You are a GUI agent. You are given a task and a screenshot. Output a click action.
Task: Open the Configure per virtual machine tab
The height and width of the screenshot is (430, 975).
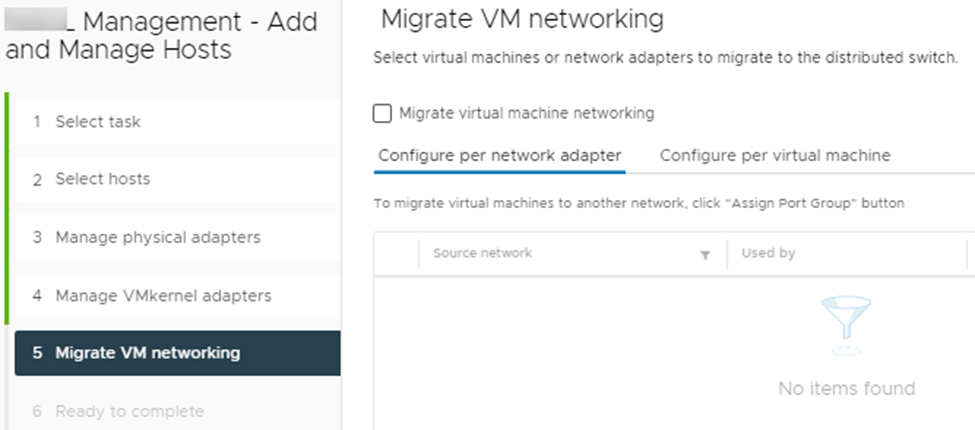point(775,156)
